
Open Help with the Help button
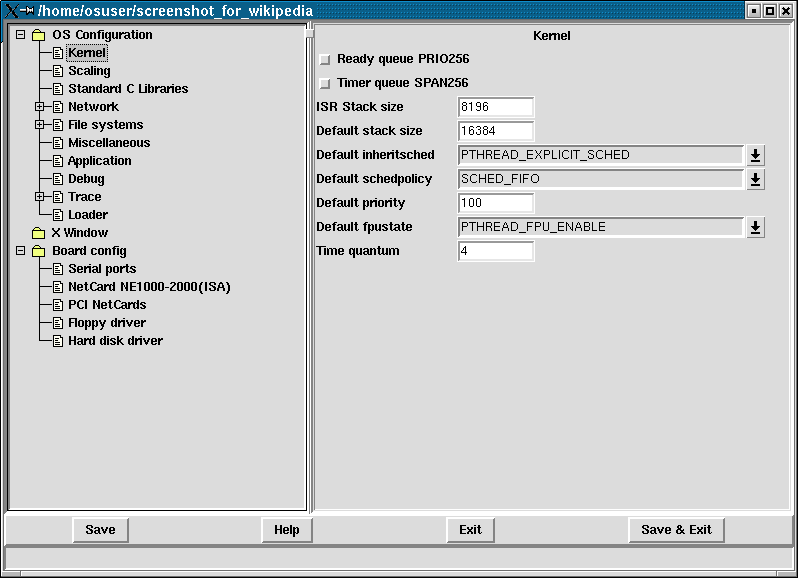pyautogui.click(x=287, y=530)
